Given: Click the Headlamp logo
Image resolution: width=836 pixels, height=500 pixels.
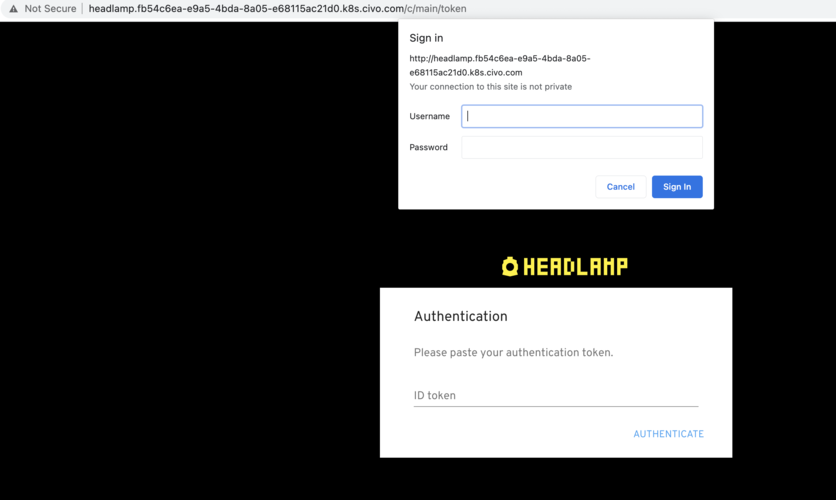Looking at the screenshot, I should click(565, 267).
